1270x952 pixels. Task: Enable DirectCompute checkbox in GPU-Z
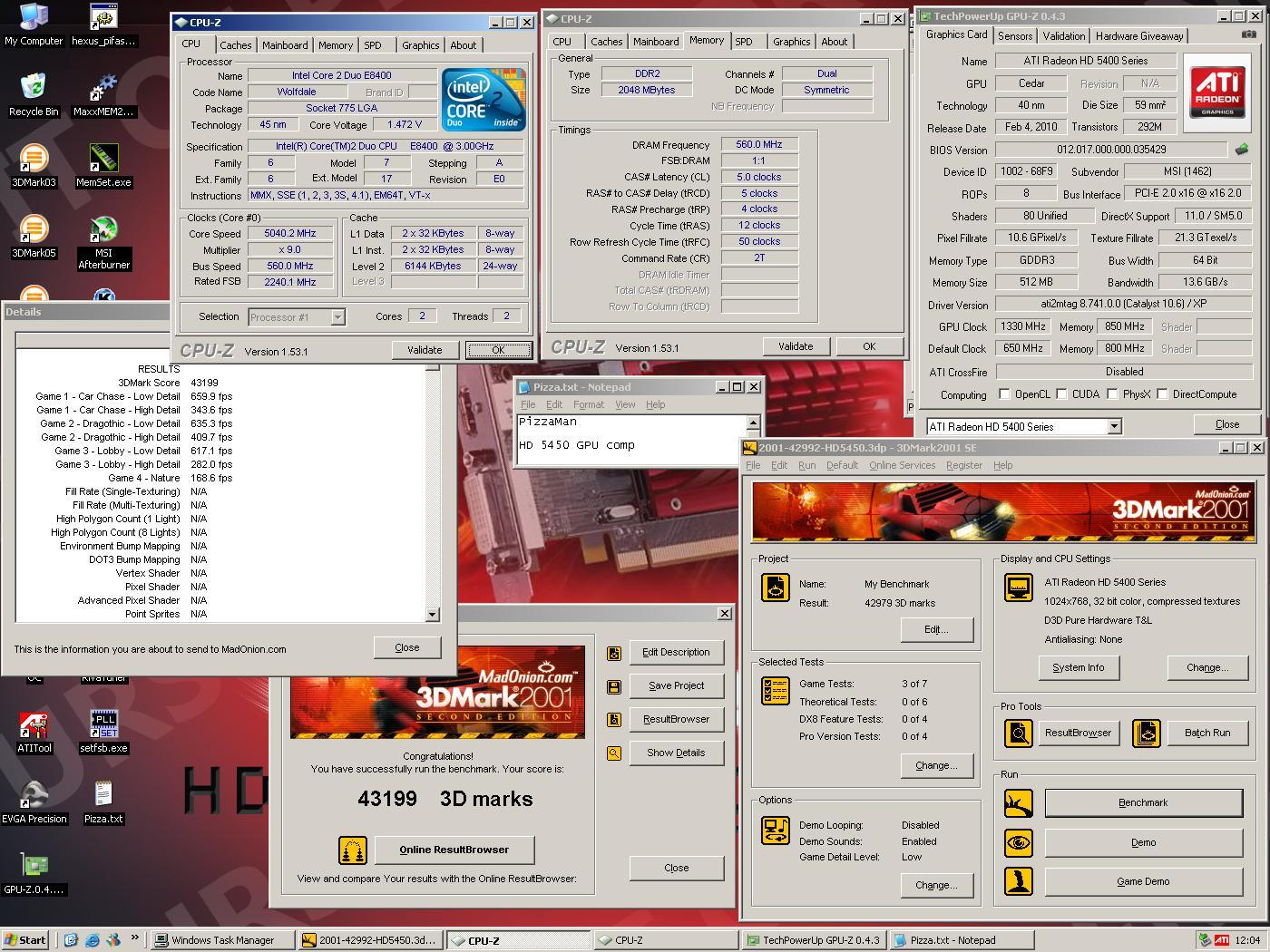pyautogui.click(x=1162, y=394)
